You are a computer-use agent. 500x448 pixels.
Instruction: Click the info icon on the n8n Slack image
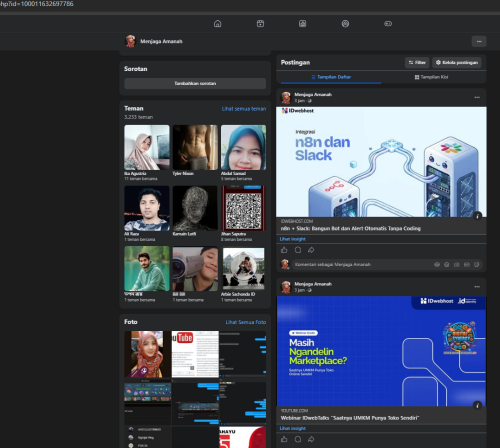tap(477, 216)
